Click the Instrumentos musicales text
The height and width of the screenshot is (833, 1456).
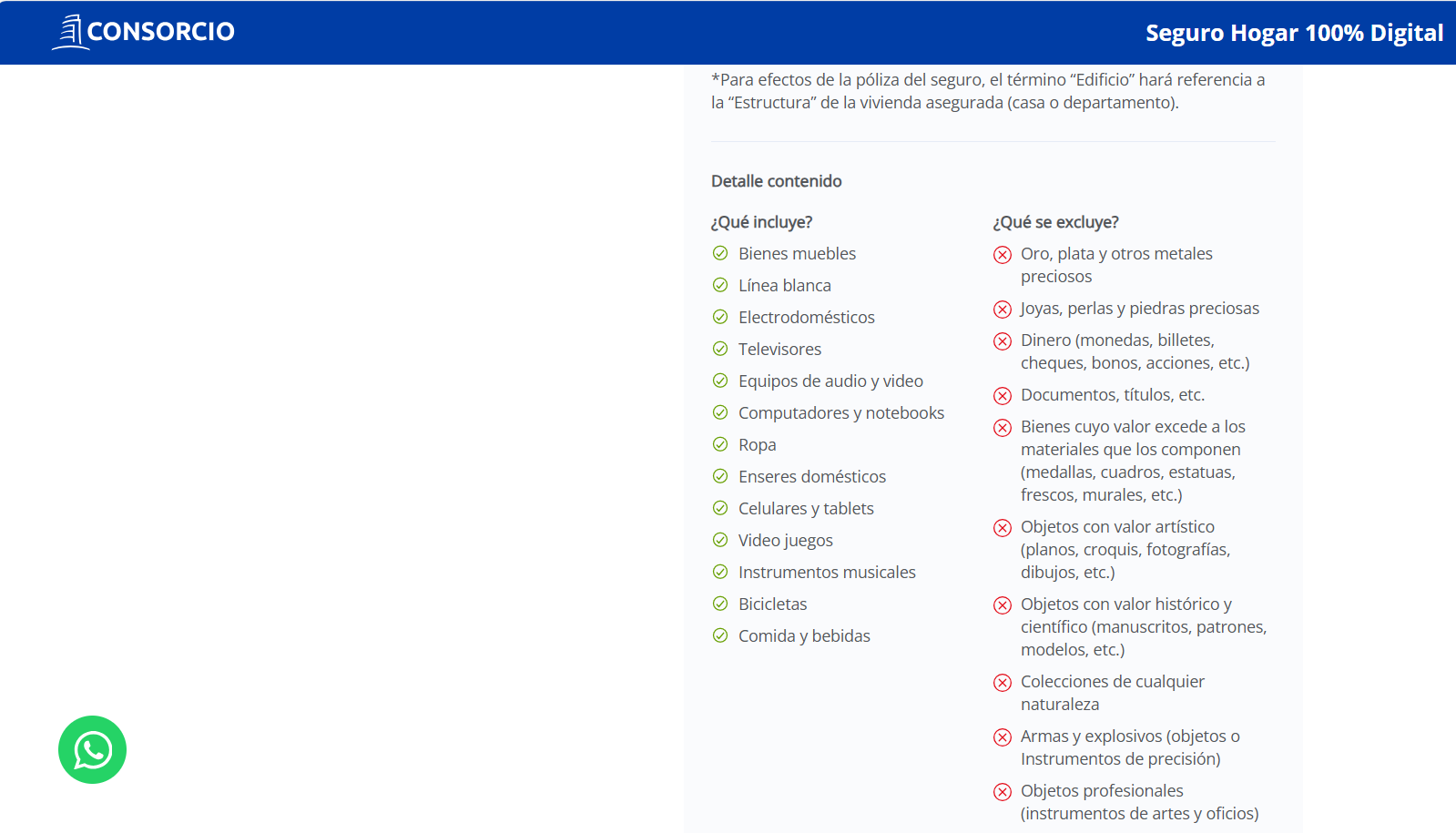[x=828, y=572]
